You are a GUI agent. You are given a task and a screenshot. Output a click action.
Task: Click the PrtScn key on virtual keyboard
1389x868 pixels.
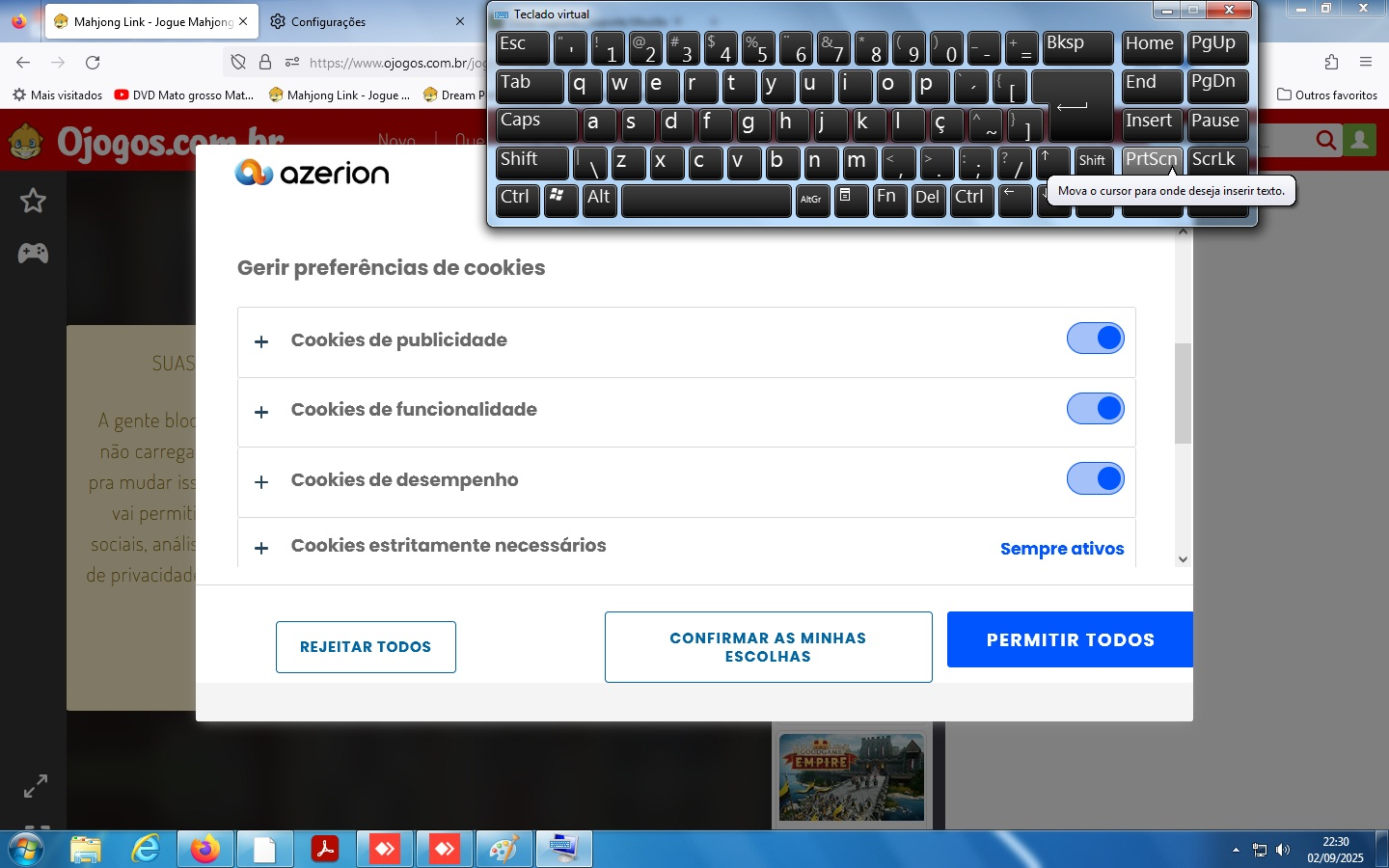click(x=1152, y=162)
